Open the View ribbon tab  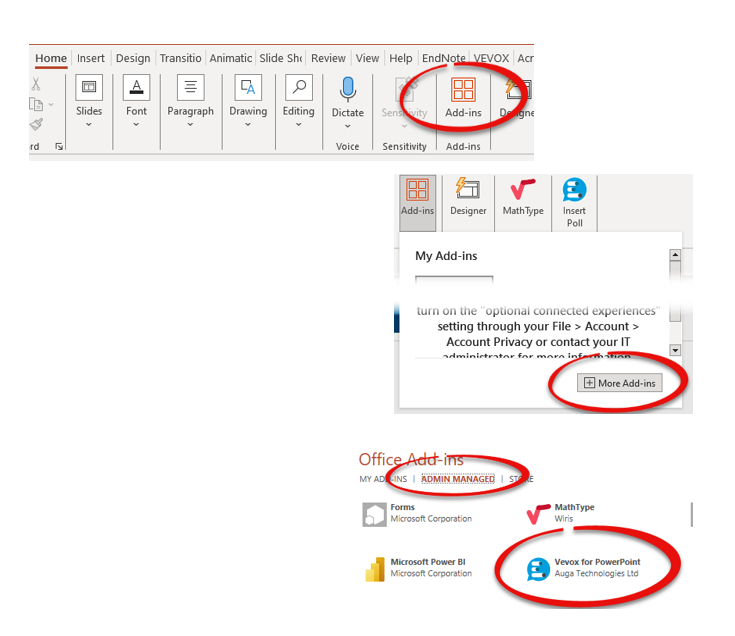click(x=367, y=58)
